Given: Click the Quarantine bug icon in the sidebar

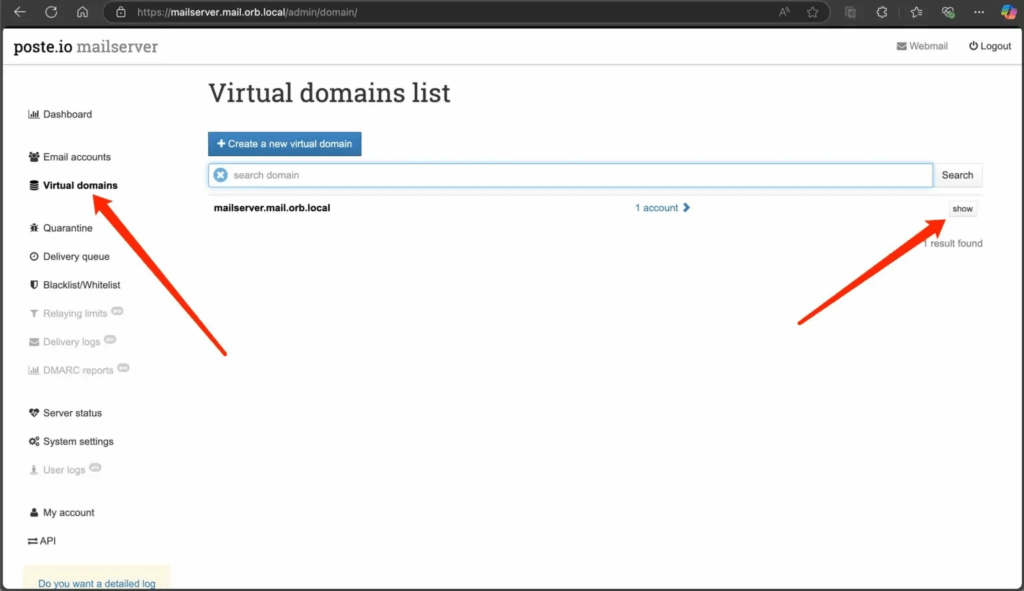Looking at the screenshot, I should tap(34, 229).
